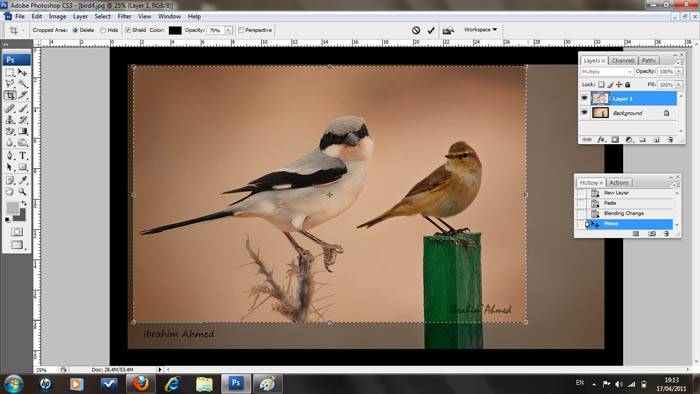Commit the crop with the checkmark

431,30
